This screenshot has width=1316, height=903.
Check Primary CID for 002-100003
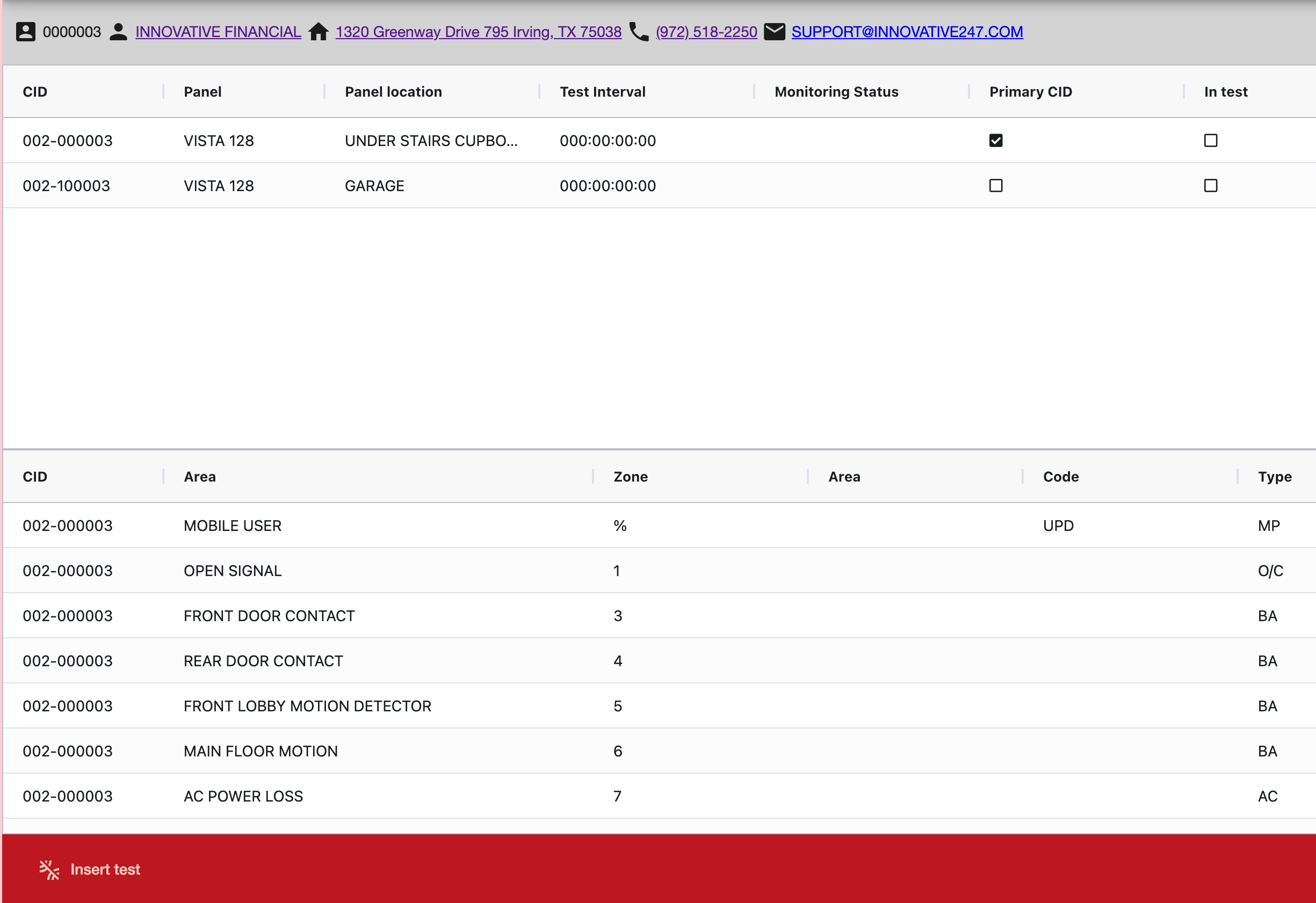coord(995,186)
